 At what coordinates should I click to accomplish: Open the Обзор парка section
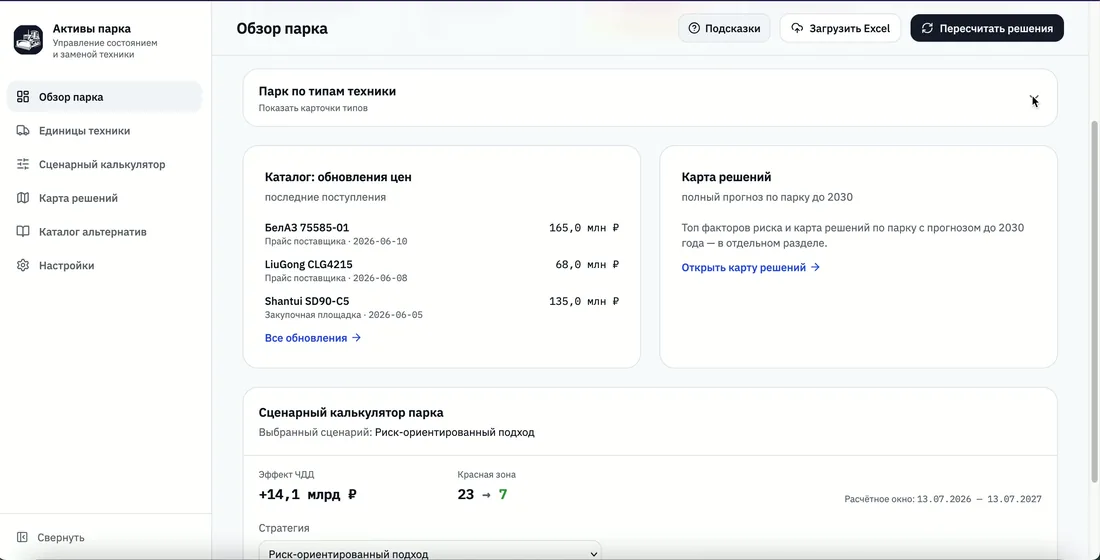pyautogui.click(x=105, y=97)
